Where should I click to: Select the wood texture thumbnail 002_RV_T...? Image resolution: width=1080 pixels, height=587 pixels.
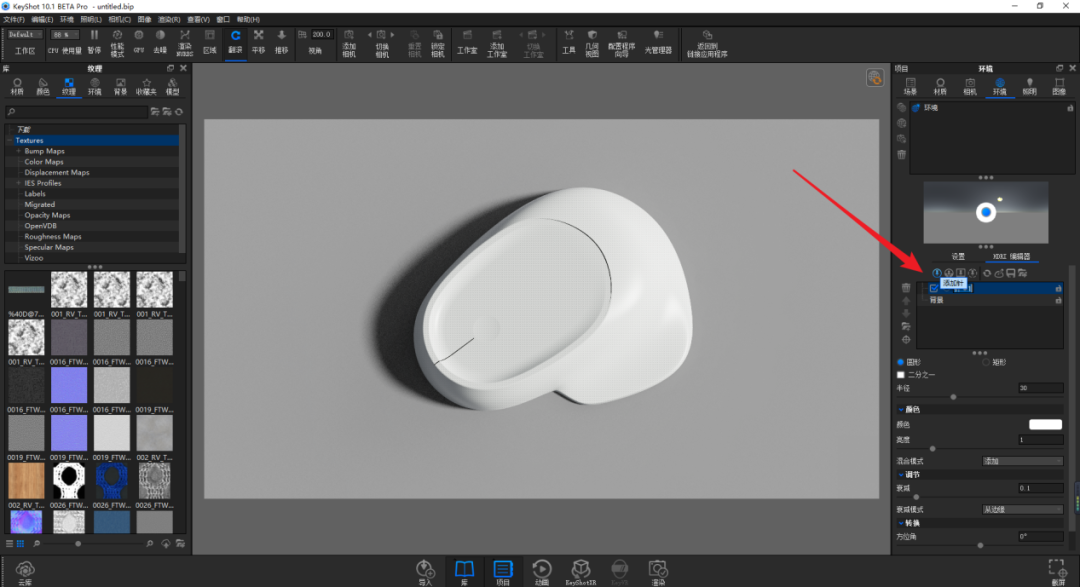coord(26,480)
